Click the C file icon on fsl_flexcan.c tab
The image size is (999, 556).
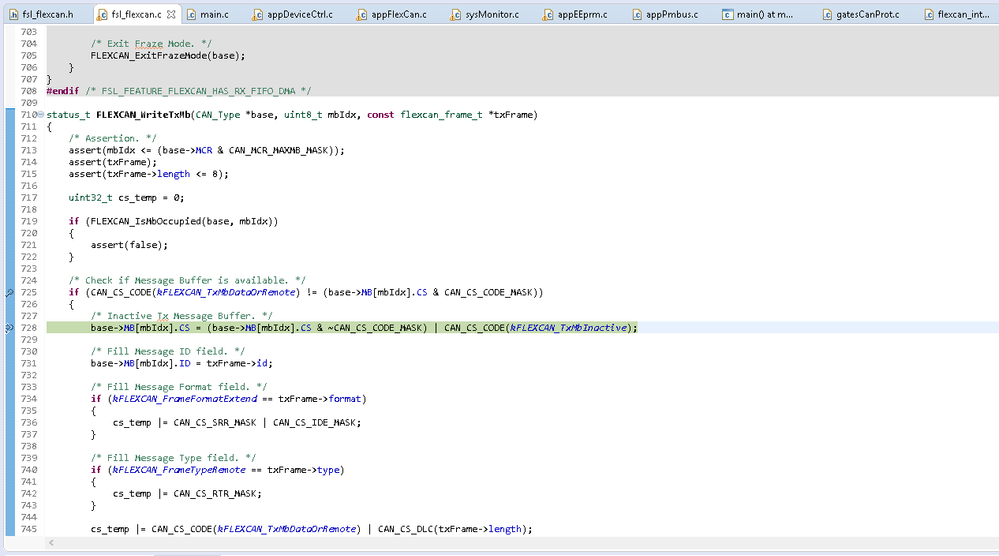pos(102,14)
